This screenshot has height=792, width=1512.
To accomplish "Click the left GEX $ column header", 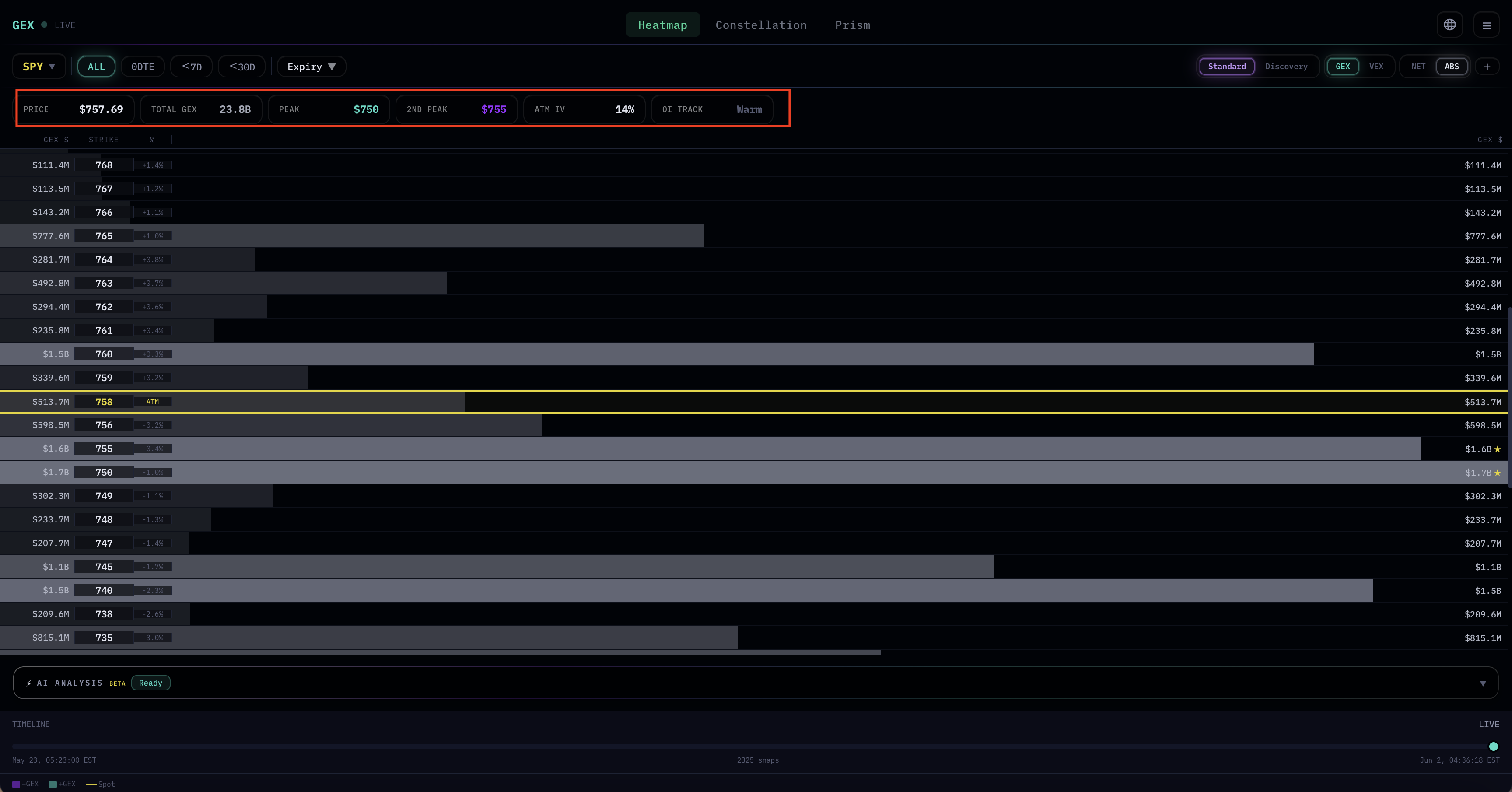I will click(56, 140).
